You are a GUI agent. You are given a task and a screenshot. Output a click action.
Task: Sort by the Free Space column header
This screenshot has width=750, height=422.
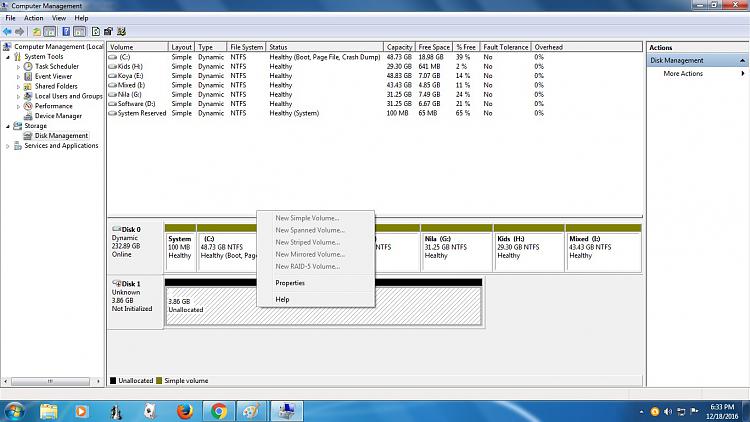pos(434,47)
